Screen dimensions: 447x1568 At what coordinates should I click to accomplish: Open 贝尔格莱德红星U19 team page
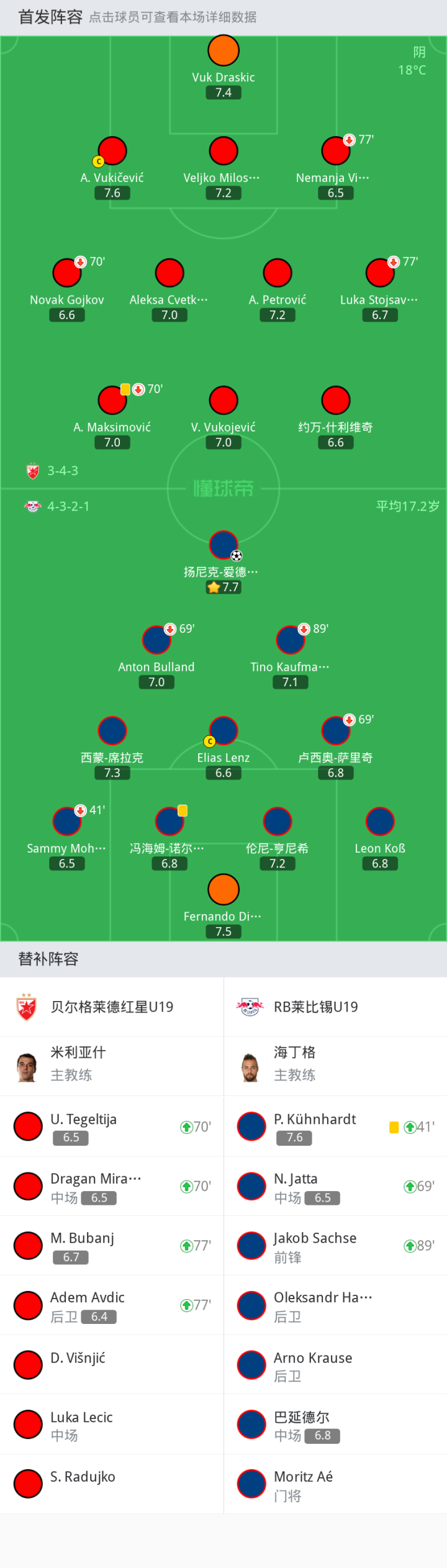pyautogui.click(x=112, y=1007)
